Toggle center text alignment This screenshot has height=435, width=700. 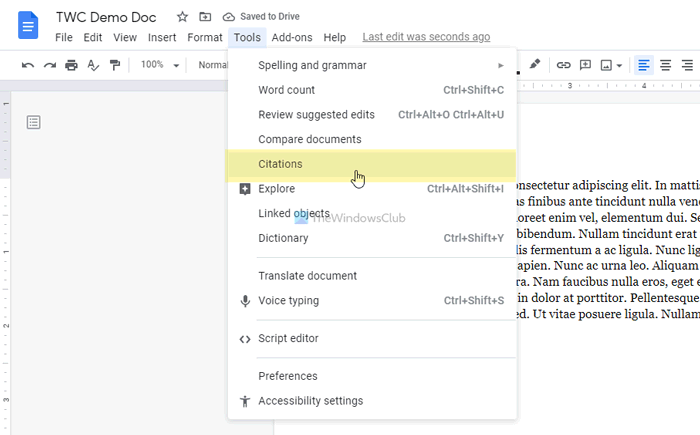point(666,65)
